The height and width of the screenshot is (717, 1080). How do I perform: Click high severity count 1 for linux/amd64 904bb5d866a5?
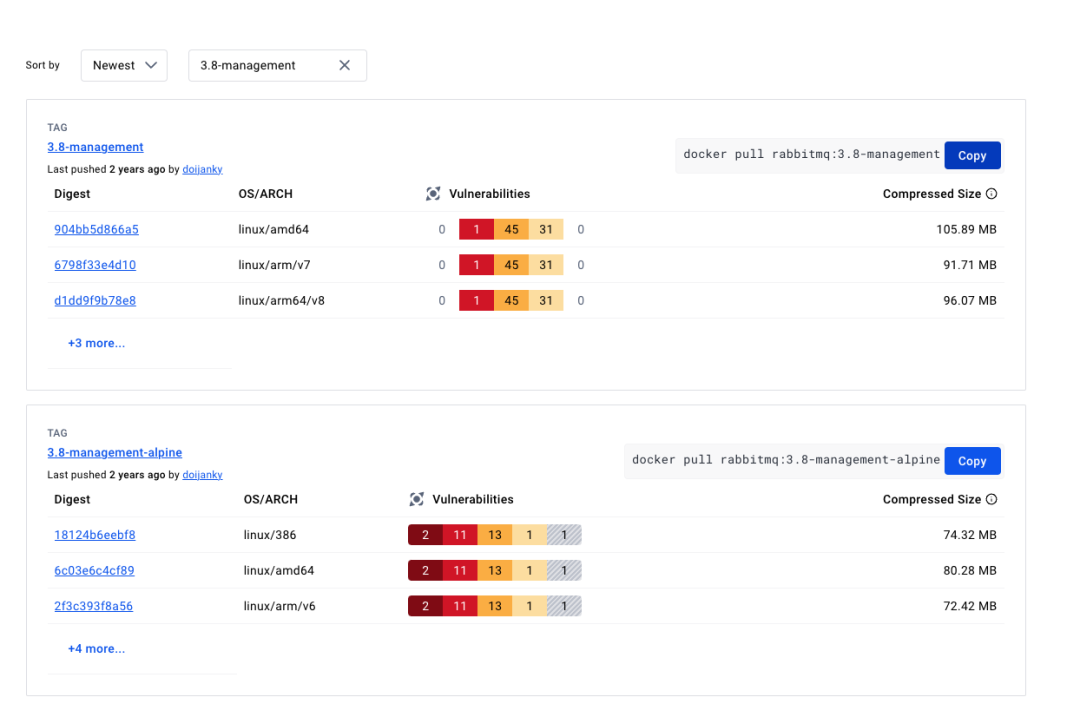point(476,229)
